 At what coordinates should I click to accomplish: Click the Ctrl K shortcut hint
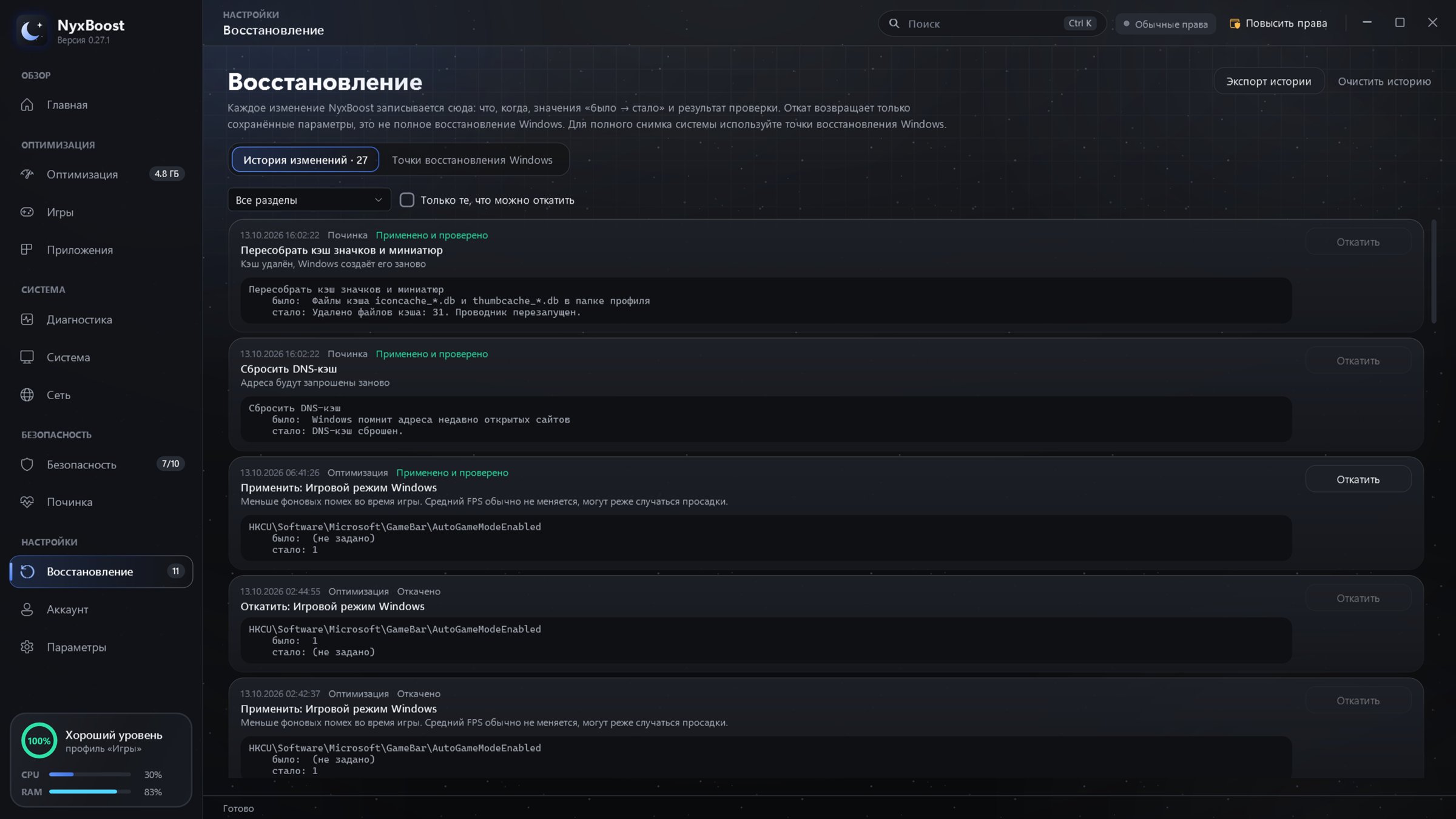(1080, 24)
